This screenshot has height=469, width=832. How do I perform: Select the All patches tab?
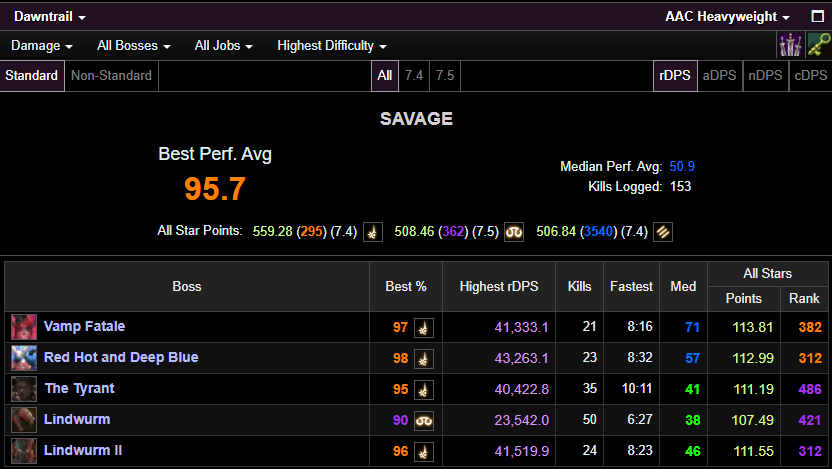(385, 76)
